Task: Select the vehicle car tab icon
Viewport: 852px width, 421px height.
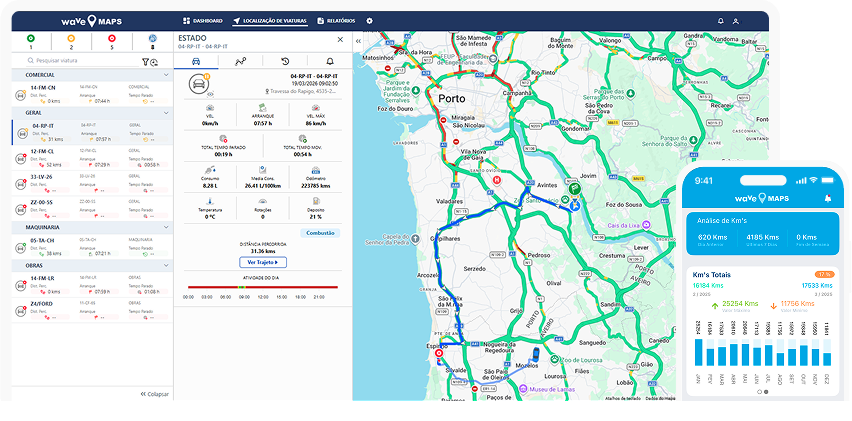Action: (195, 61)
